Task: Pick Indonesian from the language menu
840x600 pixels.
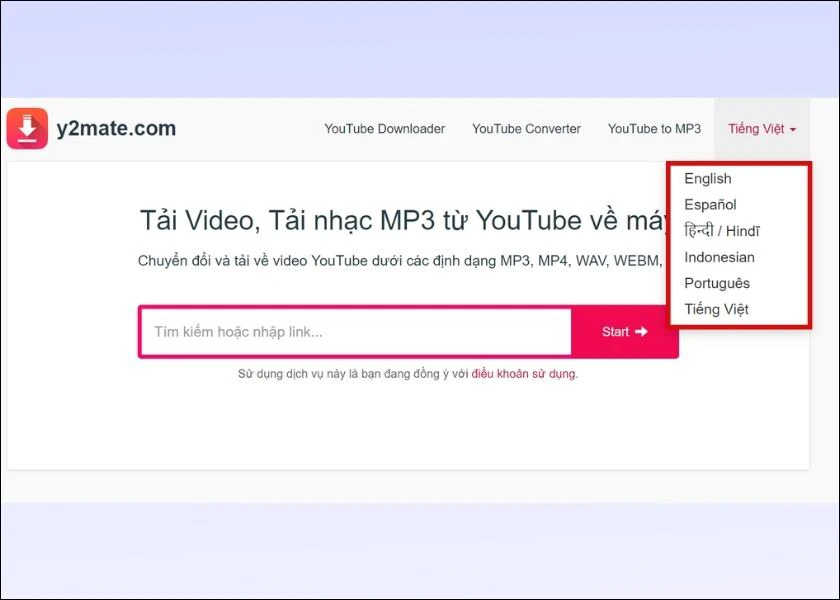Action: [x=719, y=257]
